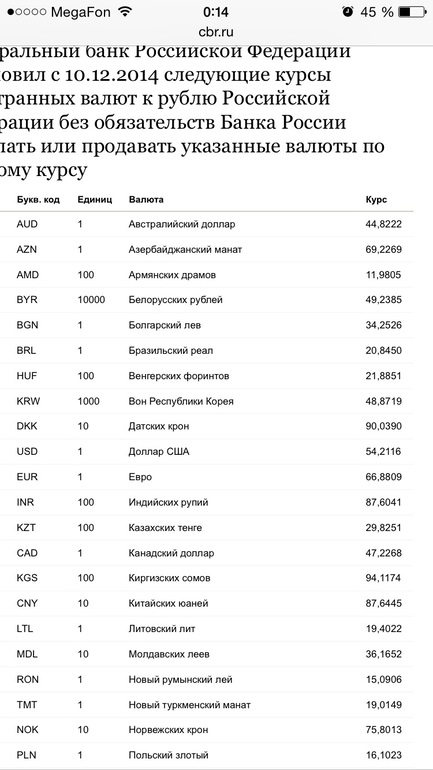433x770 pixels.
Task: Click the AUD currency code
Action: pyautogui.click(x=27, y=224)
